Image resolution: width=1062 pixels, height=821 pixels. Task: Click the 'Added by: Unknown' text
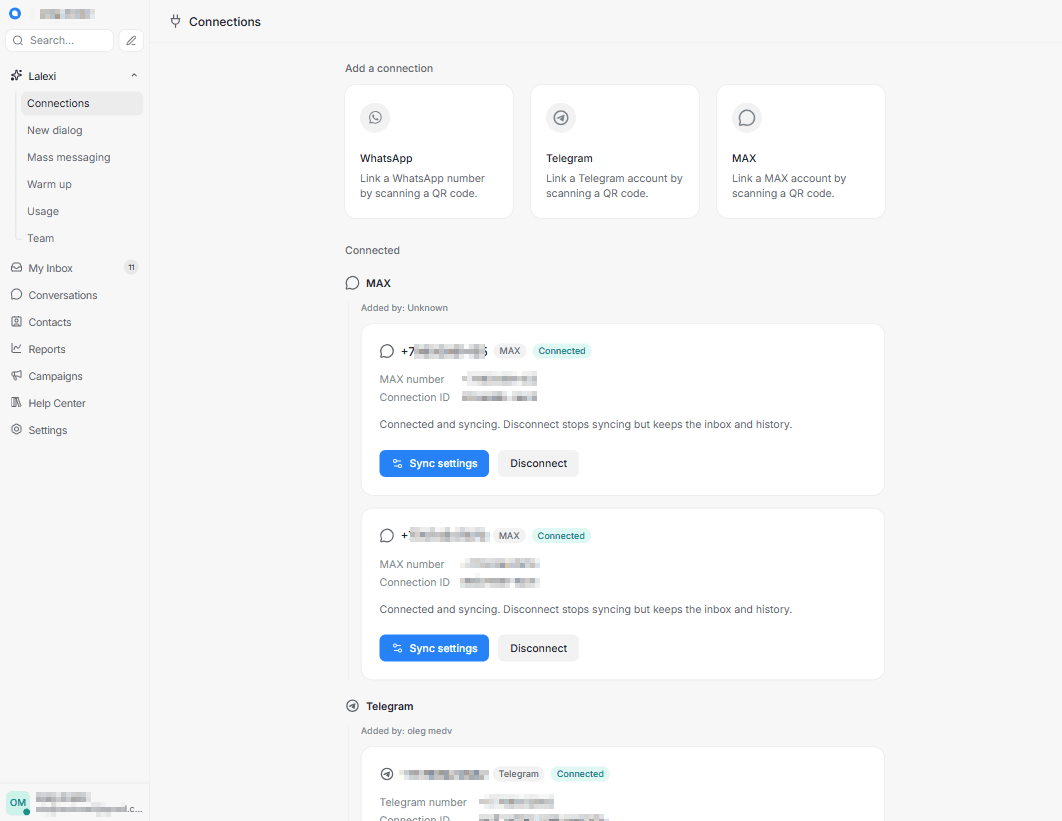coord(404,308)
